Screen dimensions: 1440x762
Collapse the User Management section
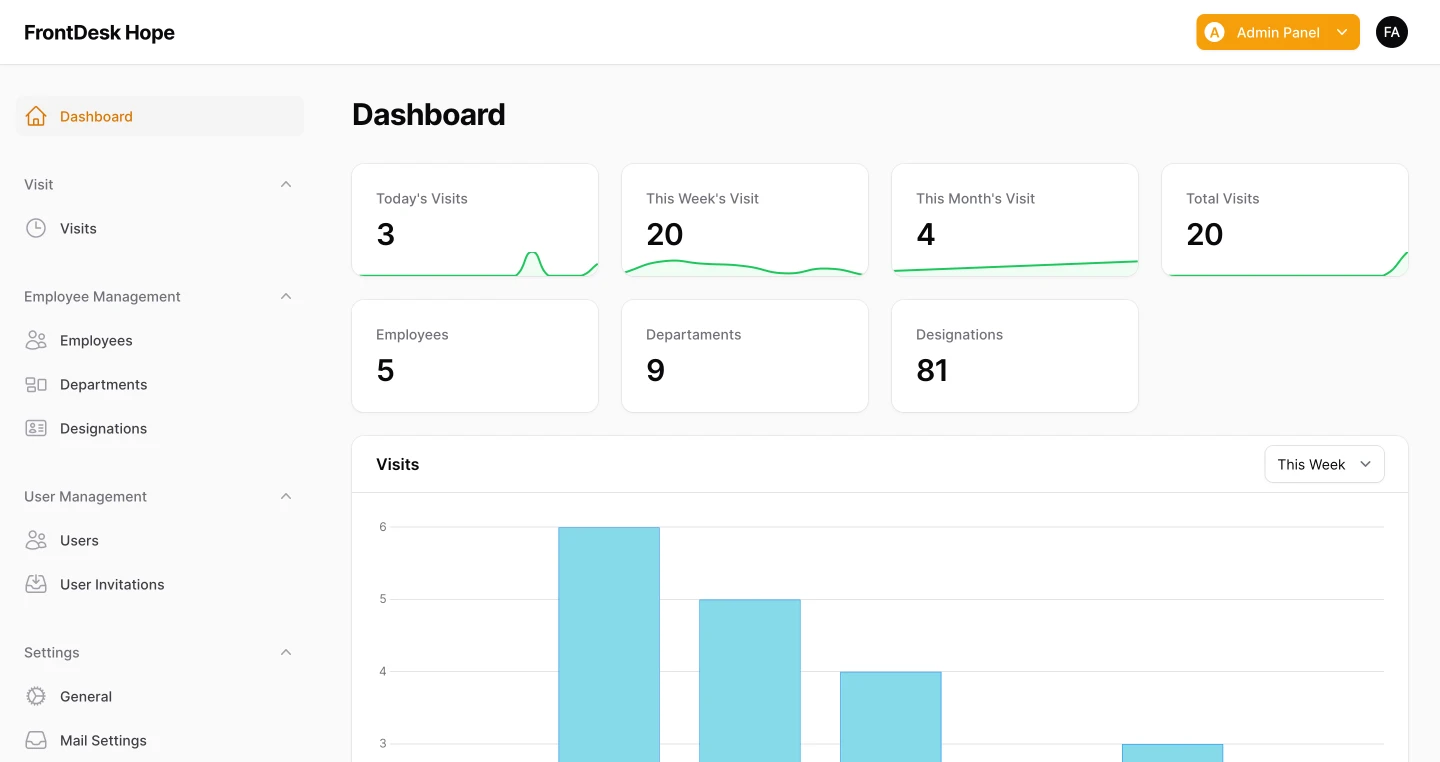click(x=286, y=496)
